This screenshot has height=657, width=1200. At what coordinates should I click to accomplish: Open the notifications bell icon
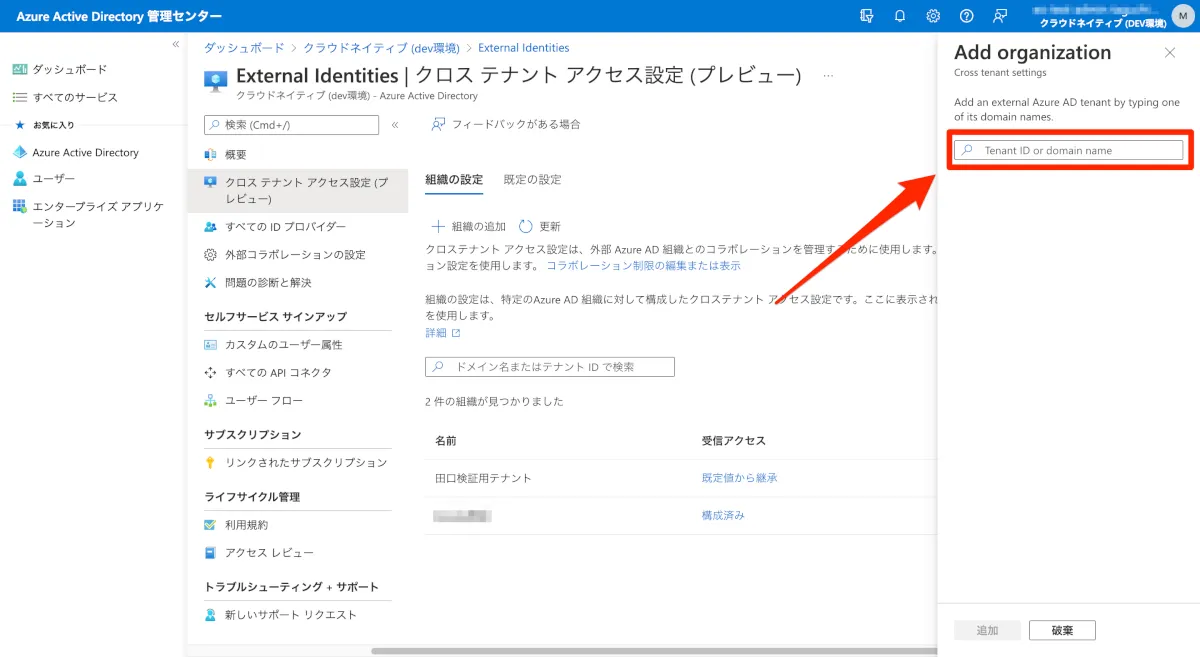(900, 16)
